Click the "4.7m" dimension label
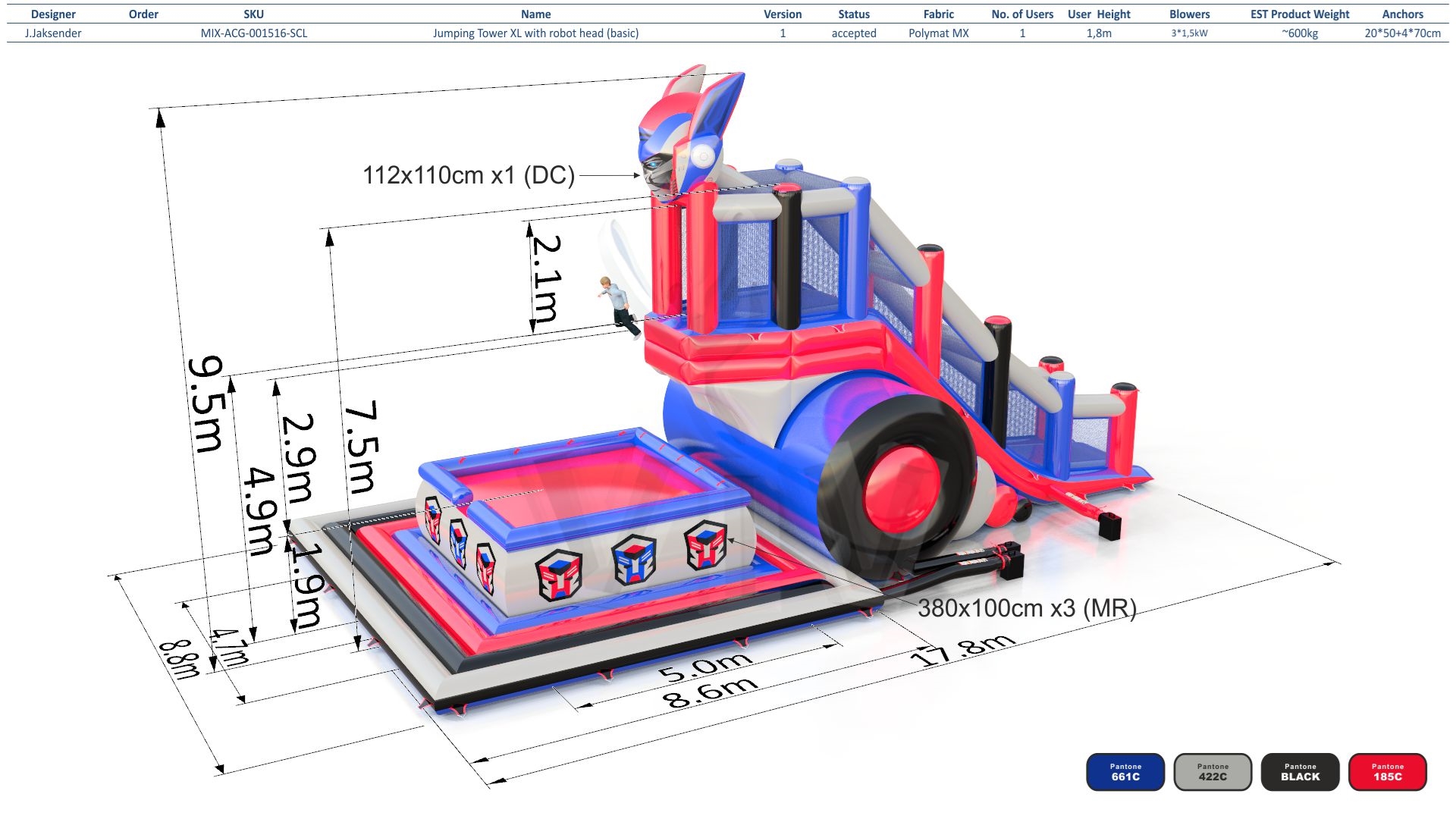This screenshot has width=1456, height=819. point(230,648)
